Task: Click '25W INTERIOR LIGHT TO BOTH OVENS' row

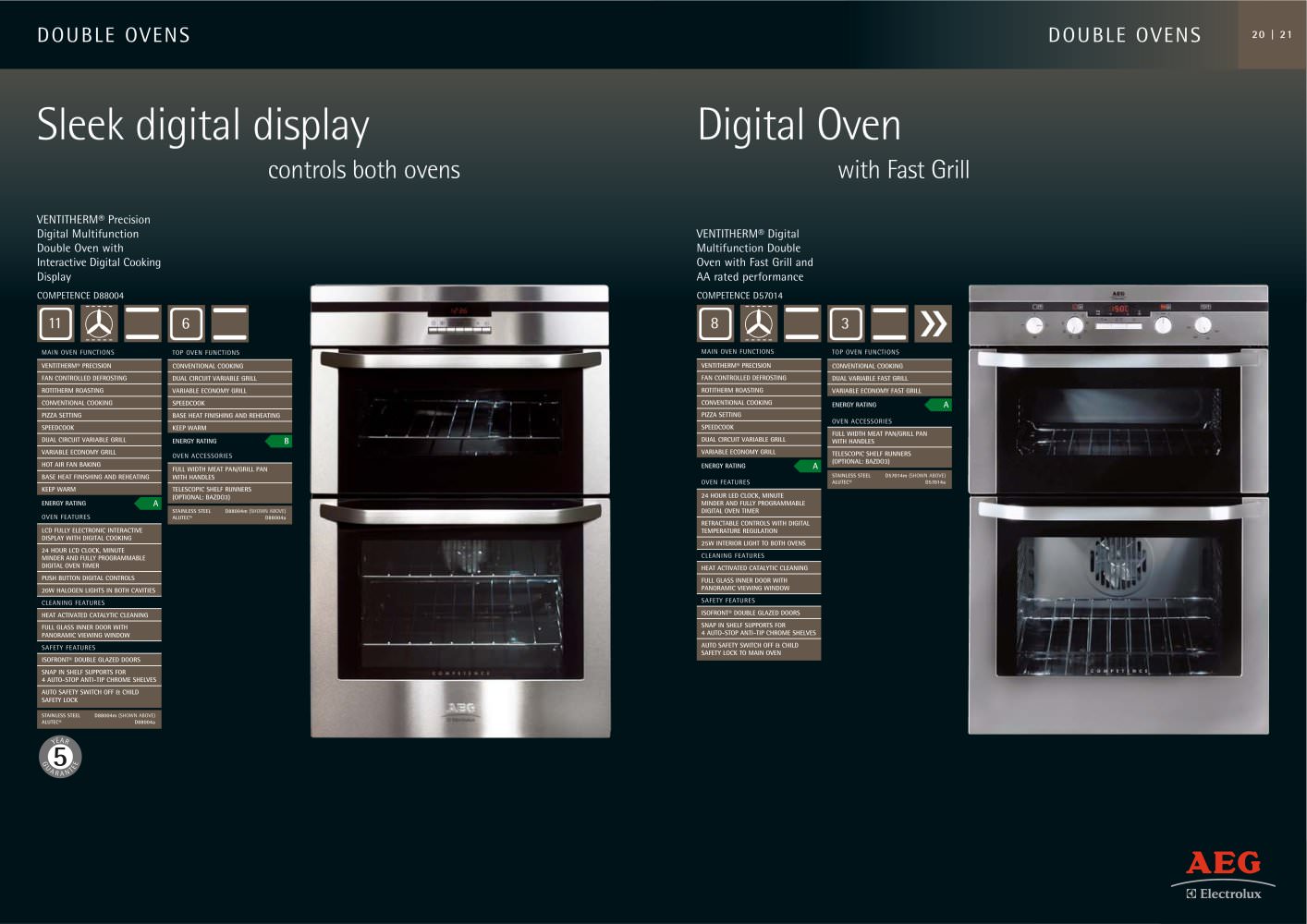Action: point(759,543)
